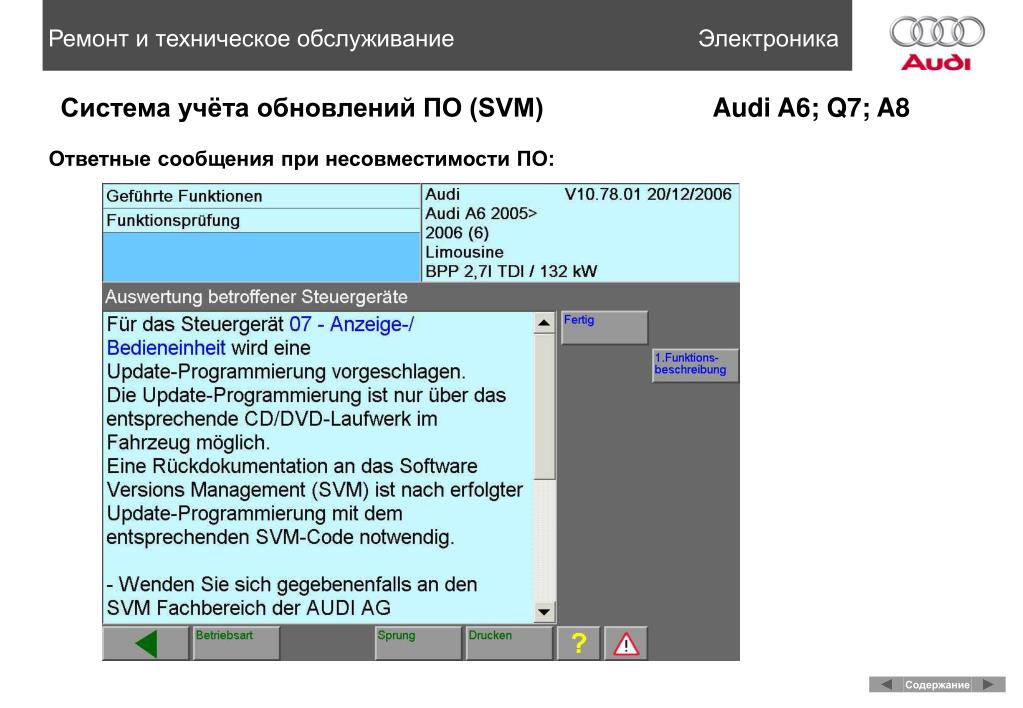
Task: Click '2006 (6)' model year text
Action: 457,233
